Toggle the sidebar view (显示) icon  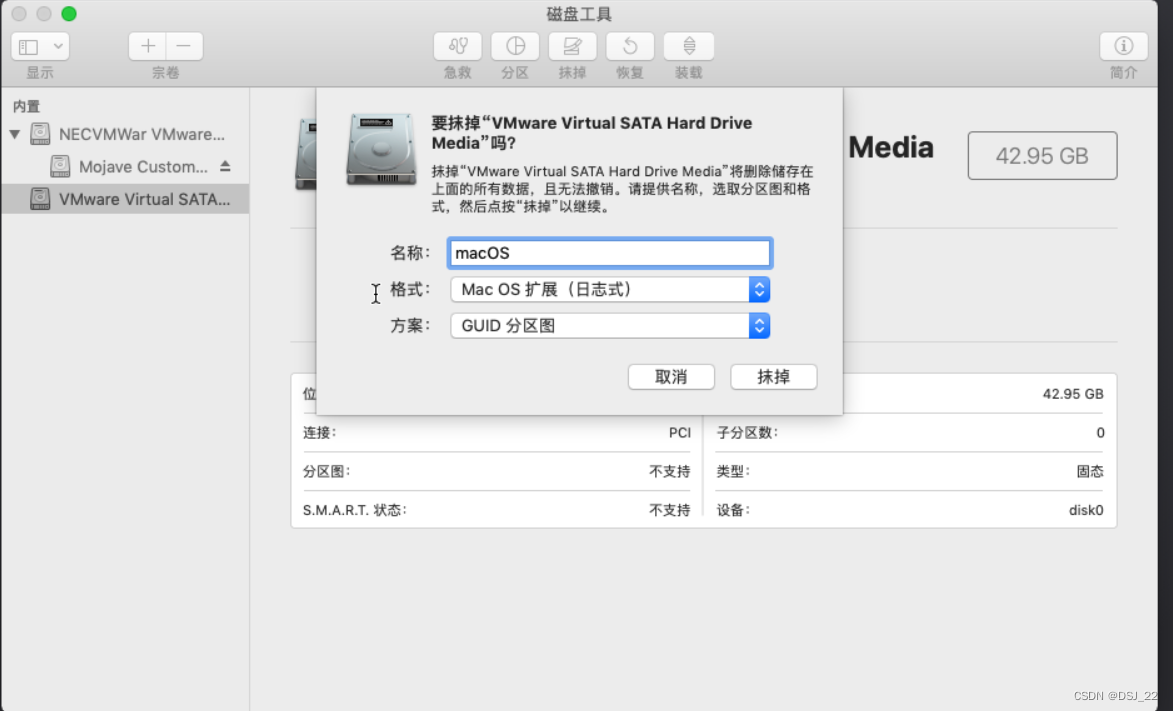(x=29, y=46)
